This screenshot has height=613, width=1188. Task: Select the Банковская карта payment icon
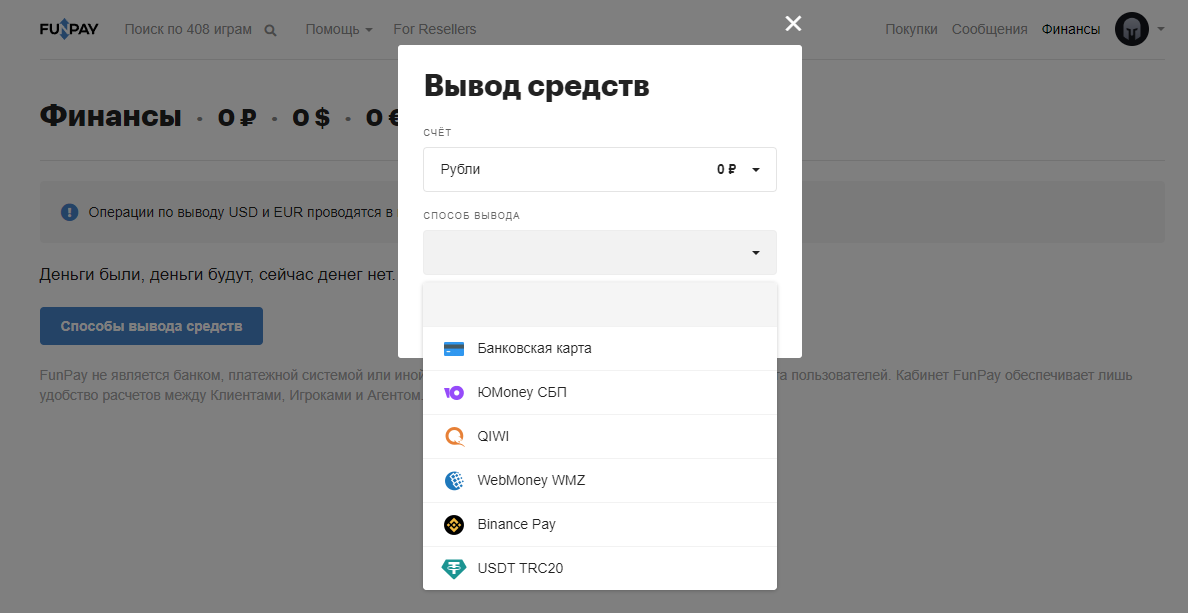pyautogui.click(x=455, y=348)
